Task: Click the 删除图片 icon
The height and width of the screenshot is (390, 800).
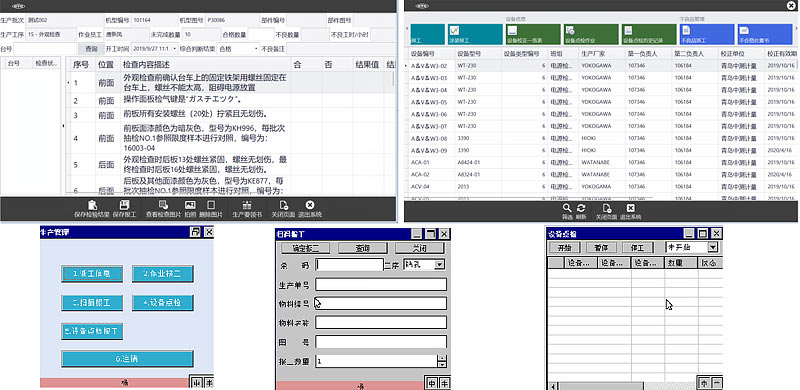Action: 212,205
